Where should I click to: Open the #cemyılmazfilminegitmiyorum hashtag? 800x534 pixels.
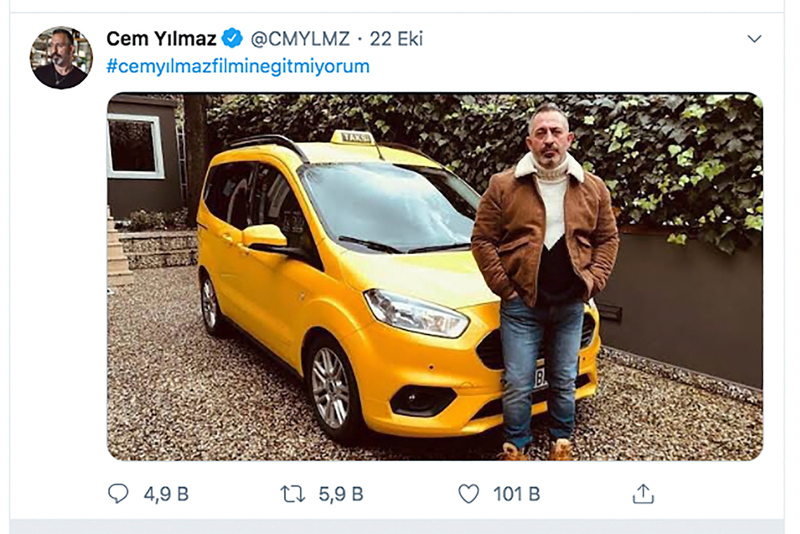[238, 66]
